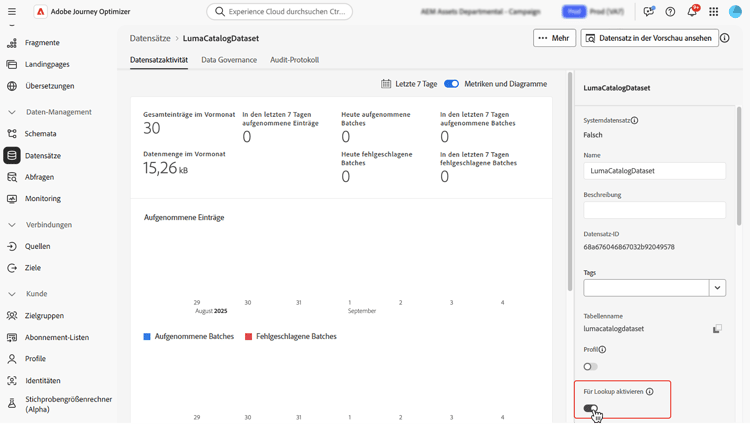This screenshot has height=424, width=750.
Task: Switch to the Audit-Protokoll tab
Action: [x=295, y=60]
